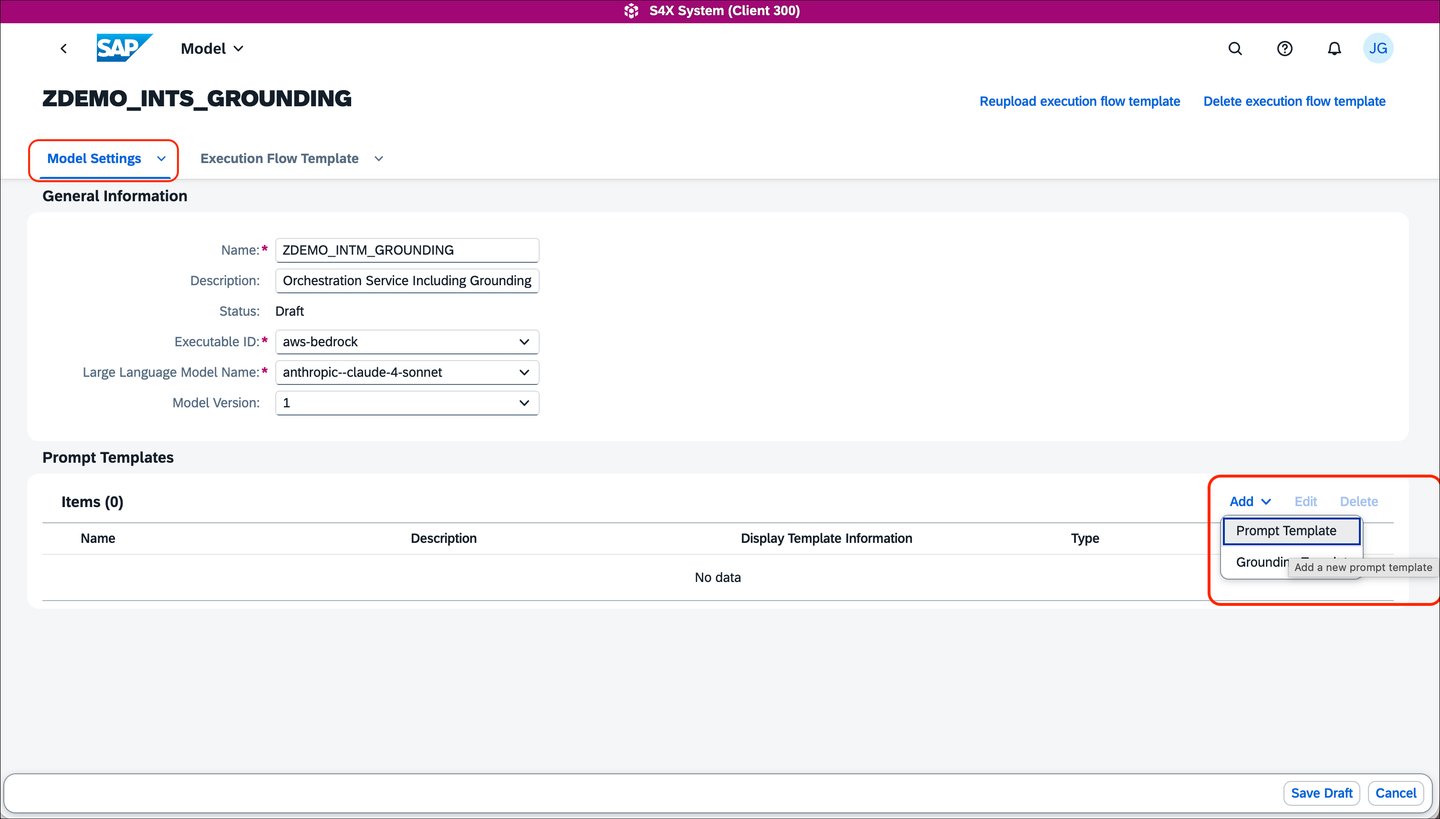Toggle the Add dropdown button
The width and height of the screenshot is (1440, 819).
coord(1250,501)
